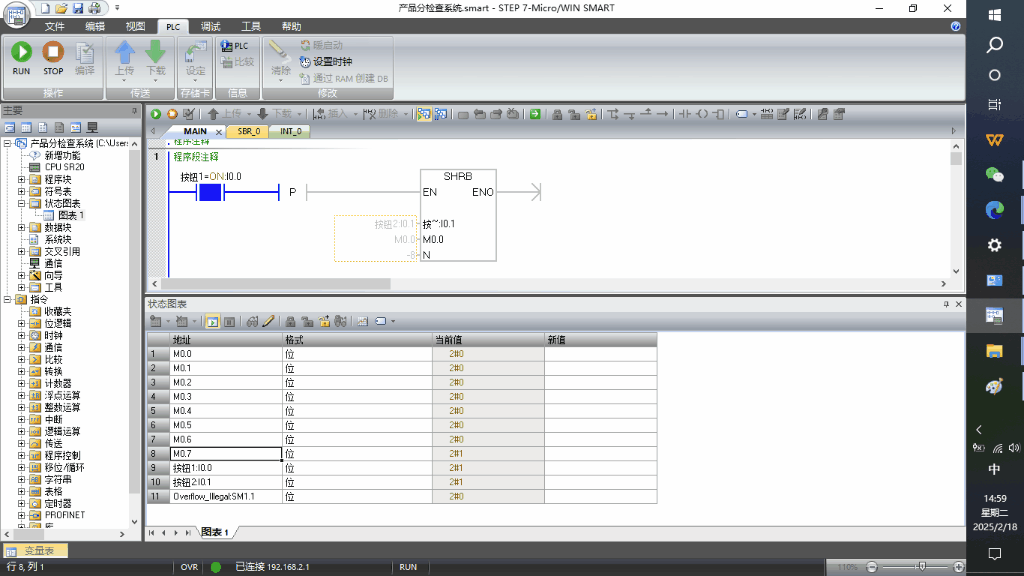The height and width of the screenshot is (576, 1024).
Task: Open the 调试 menu
Action: coord(210,27)
